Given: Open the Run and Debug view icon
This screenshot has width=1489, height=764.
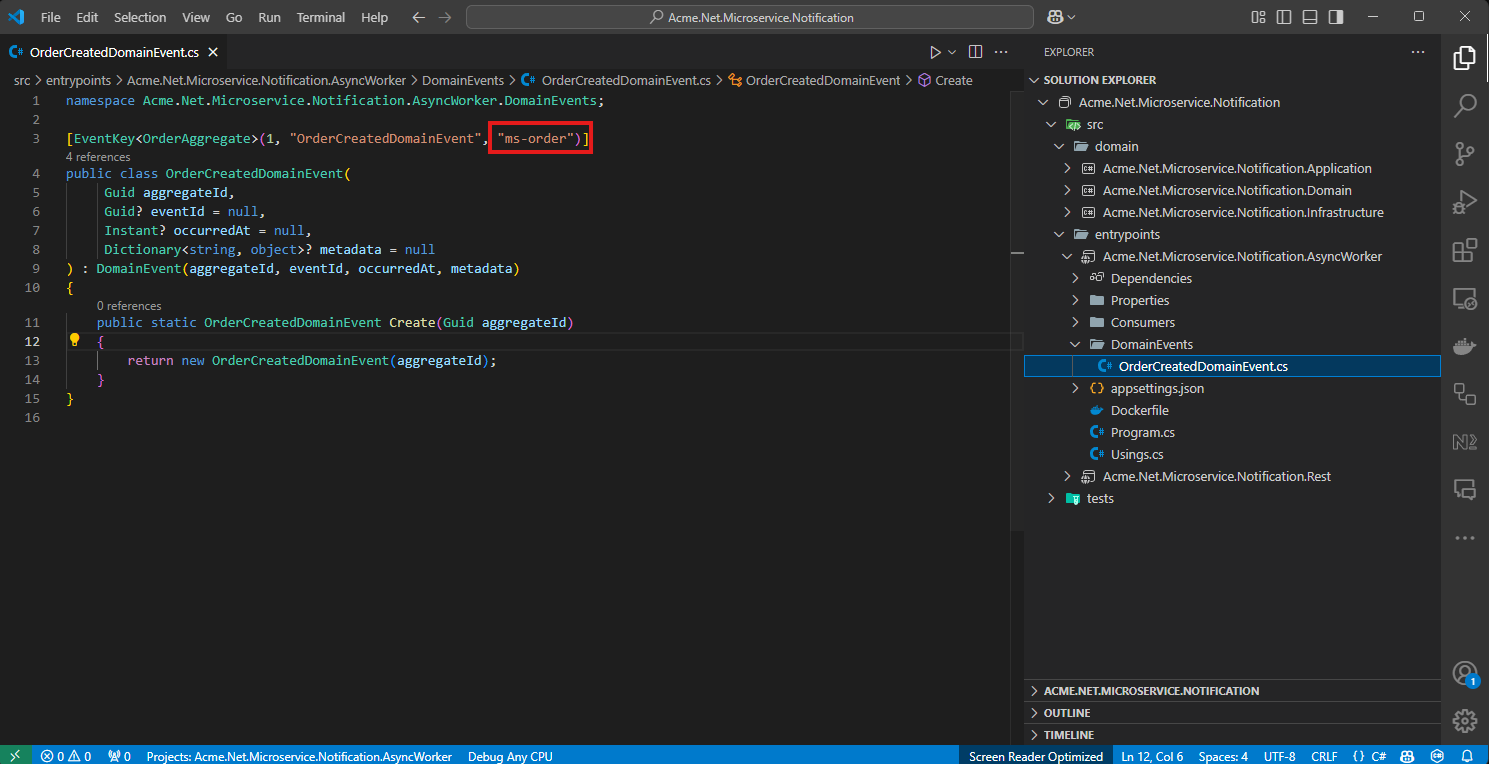Looking at the screenshot, I should coord(1464,201).
